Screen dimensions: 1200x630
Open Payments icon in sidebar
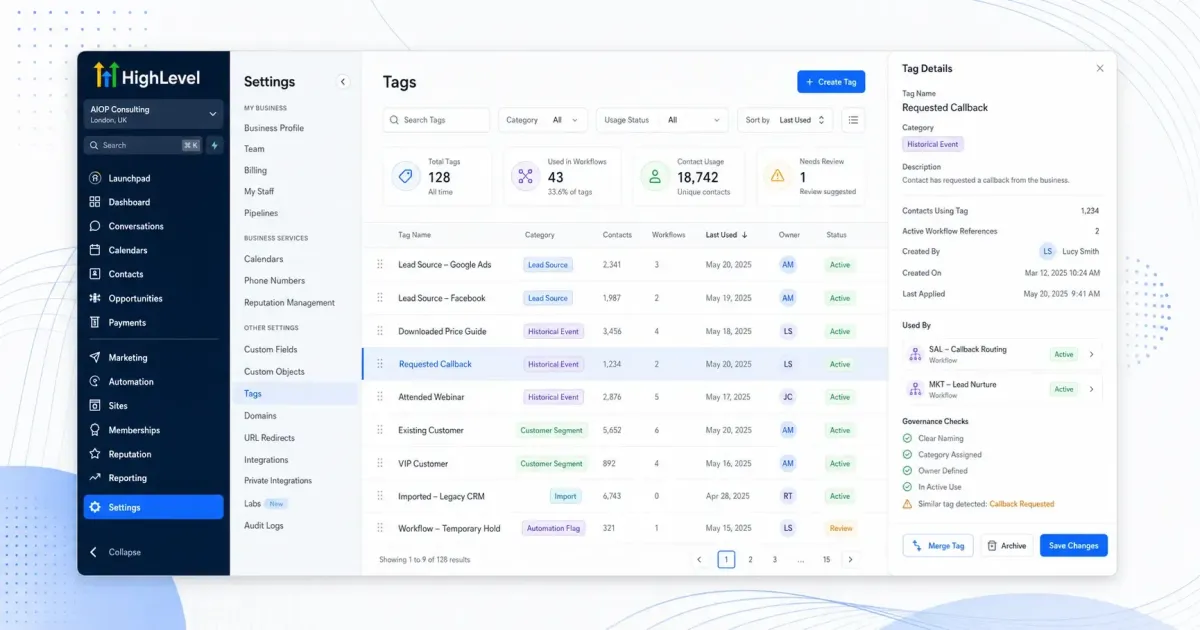coord(95,322)
